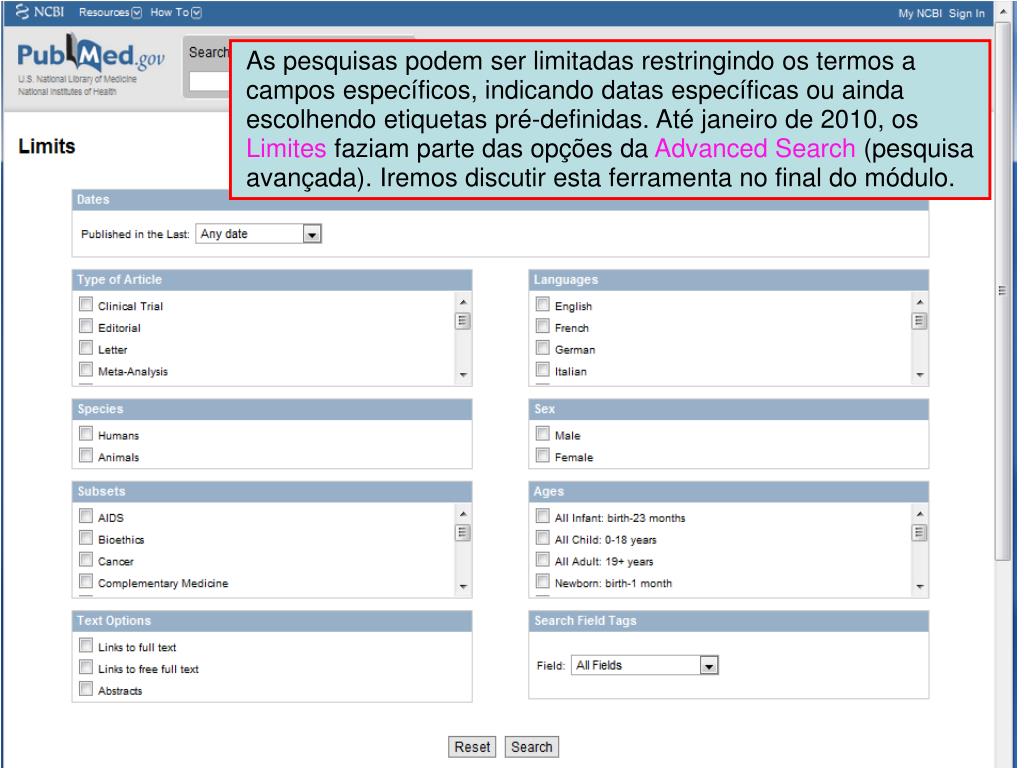Screen dimensions: 1024x768
Task: Open the Search Field Tags field dropdown
Action: coord(645,665)
